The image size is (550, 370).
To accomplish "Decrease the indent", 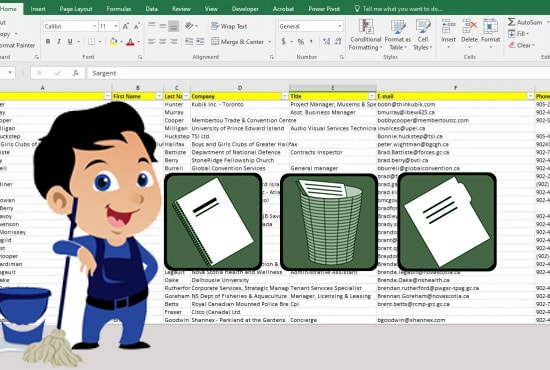I will pos(189,42).
